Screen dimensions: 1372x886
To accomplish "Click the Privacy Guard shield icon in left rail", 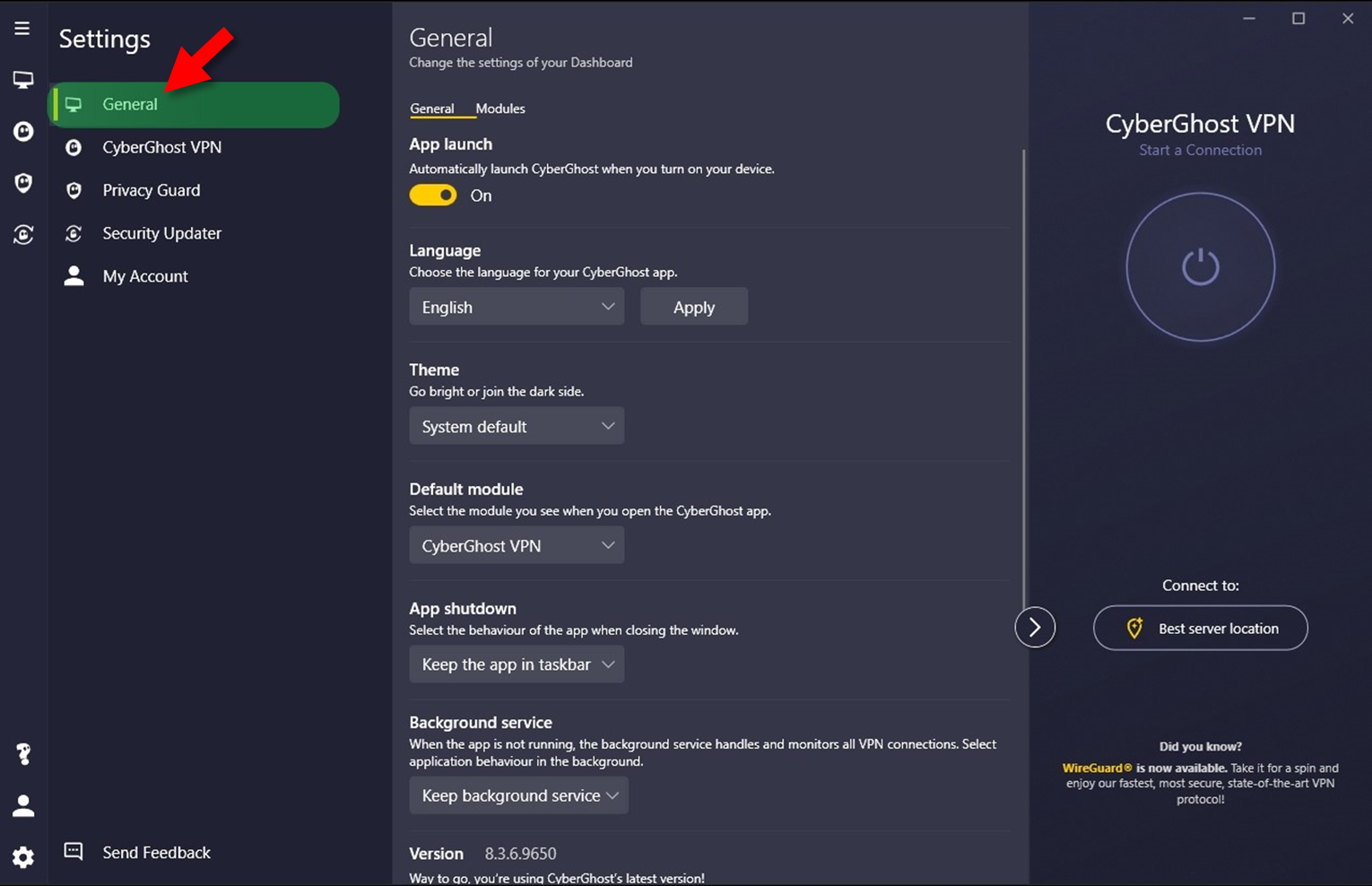I will click(23, 183).
